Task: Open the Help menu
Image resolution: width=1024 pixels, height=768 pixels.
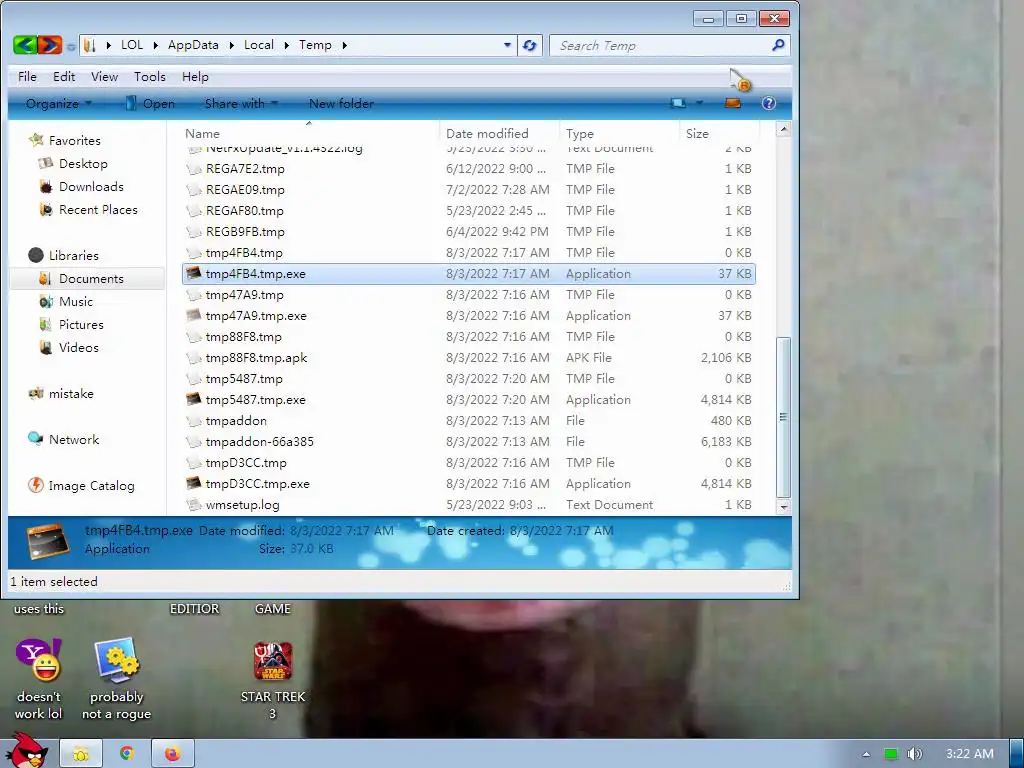Action: pyautogui.click(x=195, y=76)
